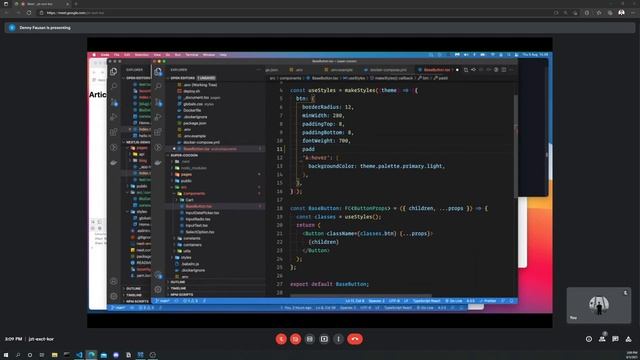Open Extensions icon in back VS Code window
The width and height of the screenshot is (640, 360).
coord(114,132)
